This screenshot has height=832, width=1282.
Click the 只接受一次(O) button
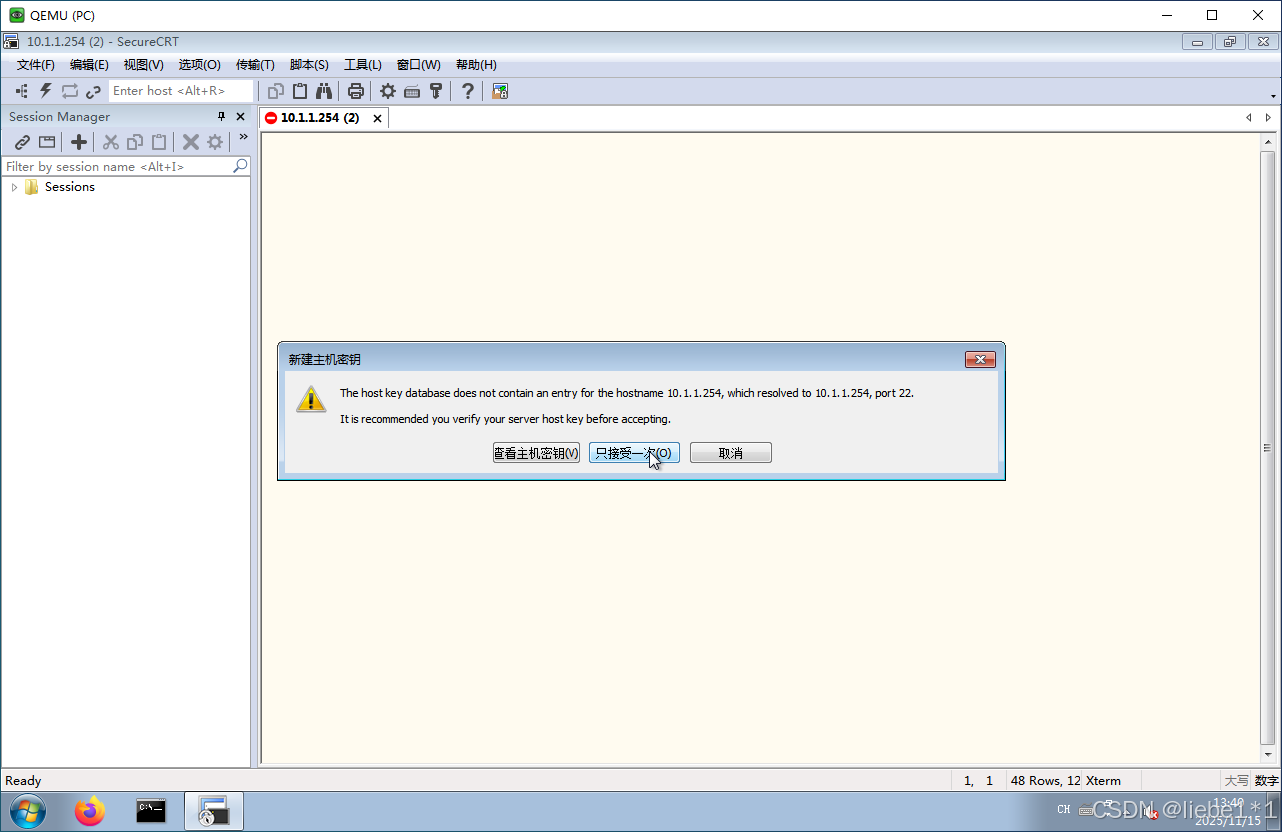pyautogui.click(x=634, y=453)
